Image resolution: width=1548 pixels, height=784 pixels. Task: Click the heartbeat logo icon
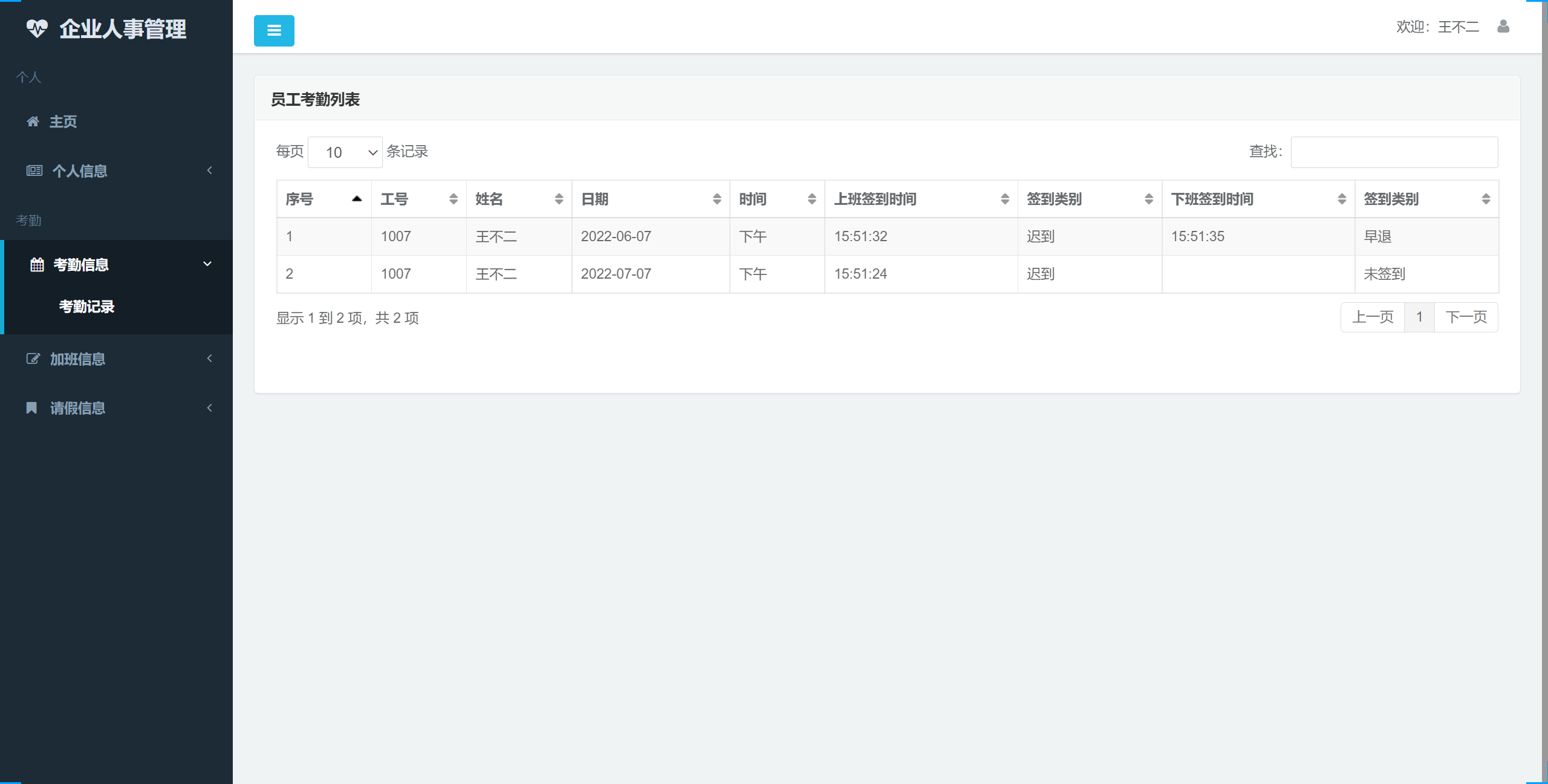[x=37, y=28]
